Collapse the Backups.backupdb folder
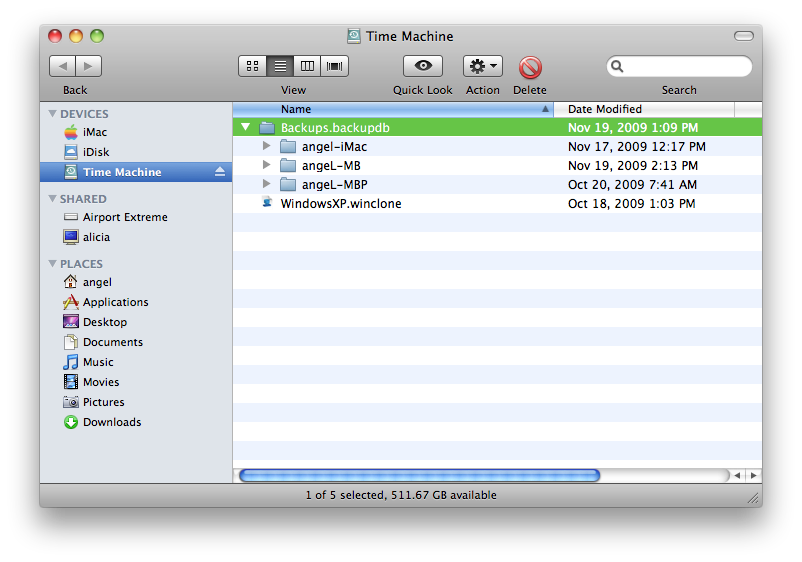The width and height of the screenshot is (802, 562). click(x=246, y=127)
